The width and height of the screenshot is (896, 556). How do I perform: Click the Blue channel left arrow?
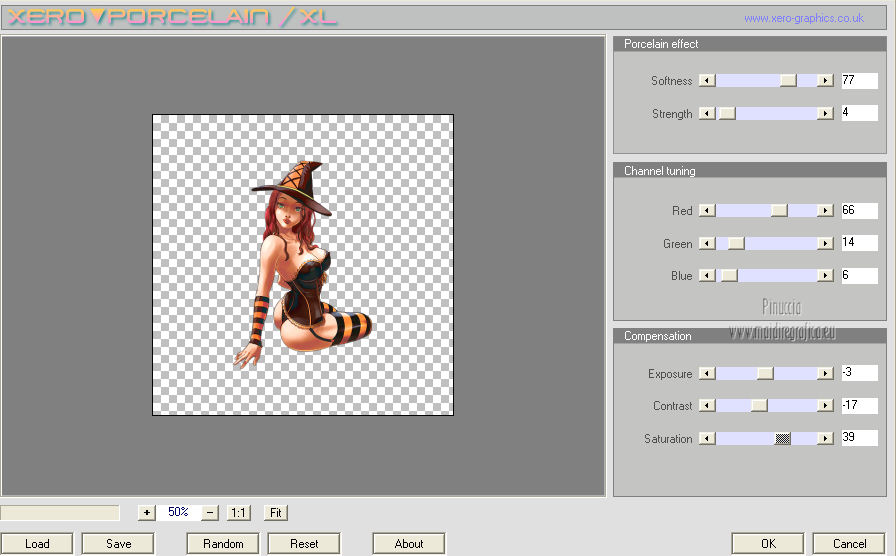pyautogui.click(x=707, y=276)
